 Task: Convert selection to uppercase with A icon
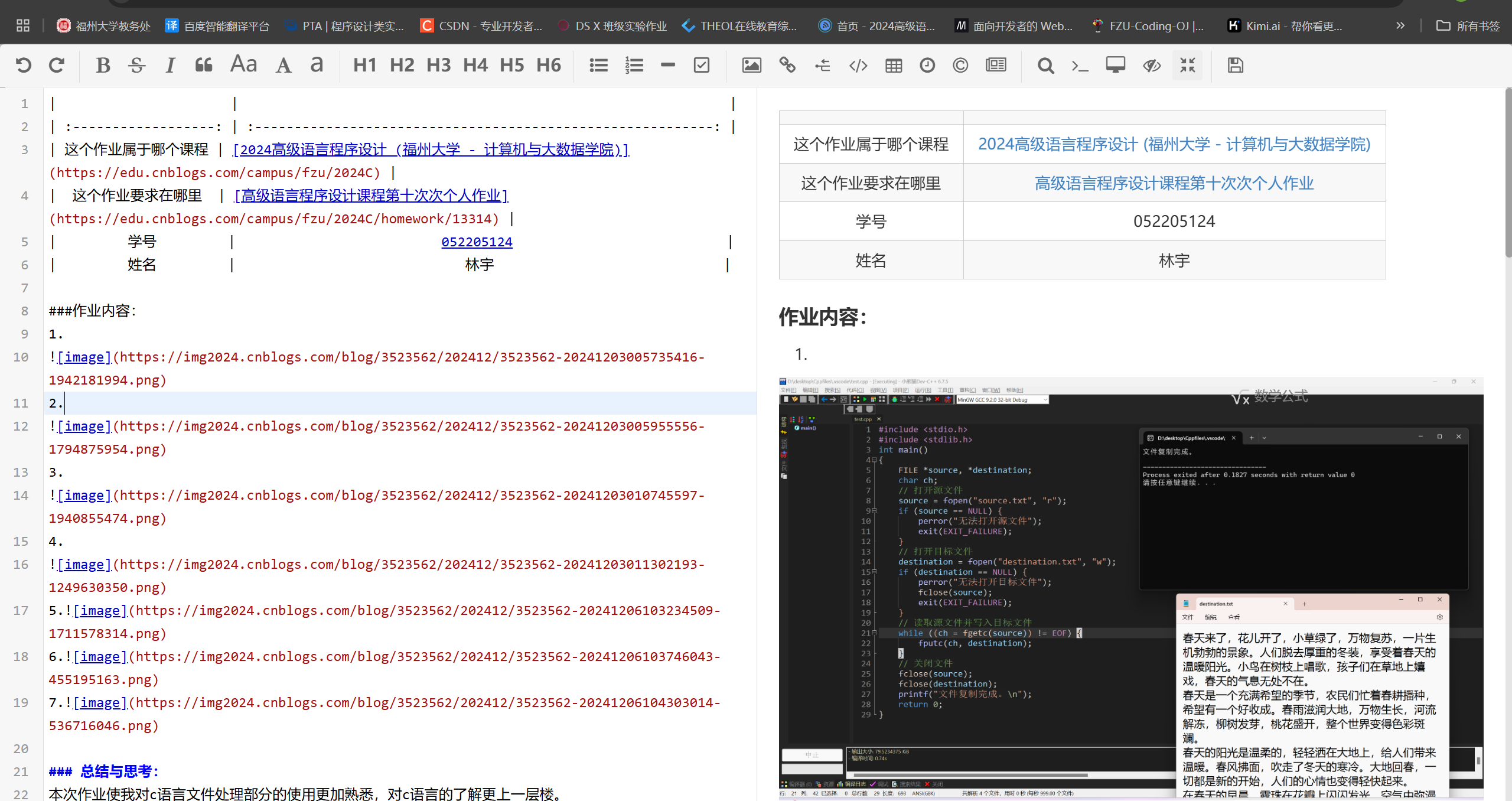[x=283, y=65]
